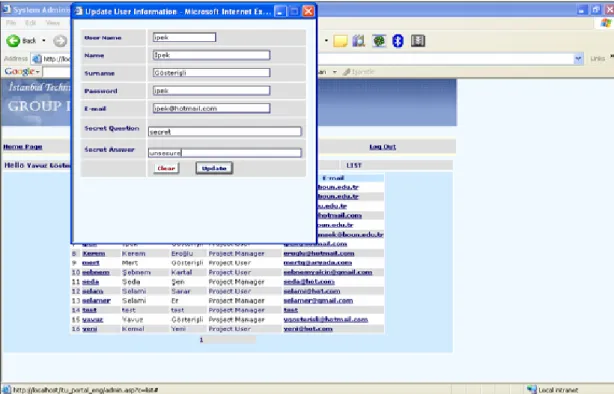This screenshot has height=394, width=614.
Task: Click the blue Bluetooth toolbar icon
Action: pyautogui.click(x=398, y=41)
